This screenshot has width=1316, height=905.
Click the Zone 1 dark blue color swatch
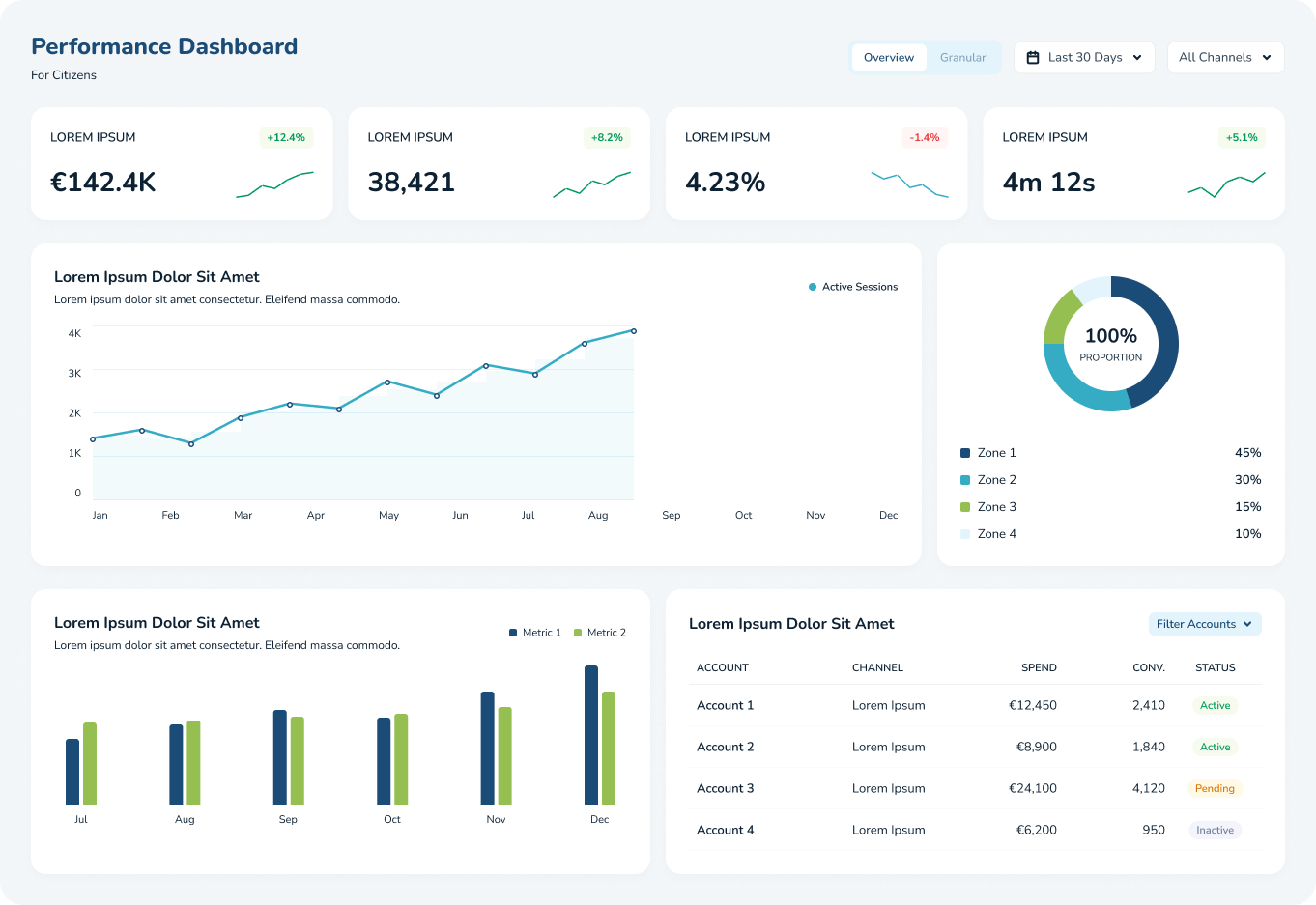(965, 453)
